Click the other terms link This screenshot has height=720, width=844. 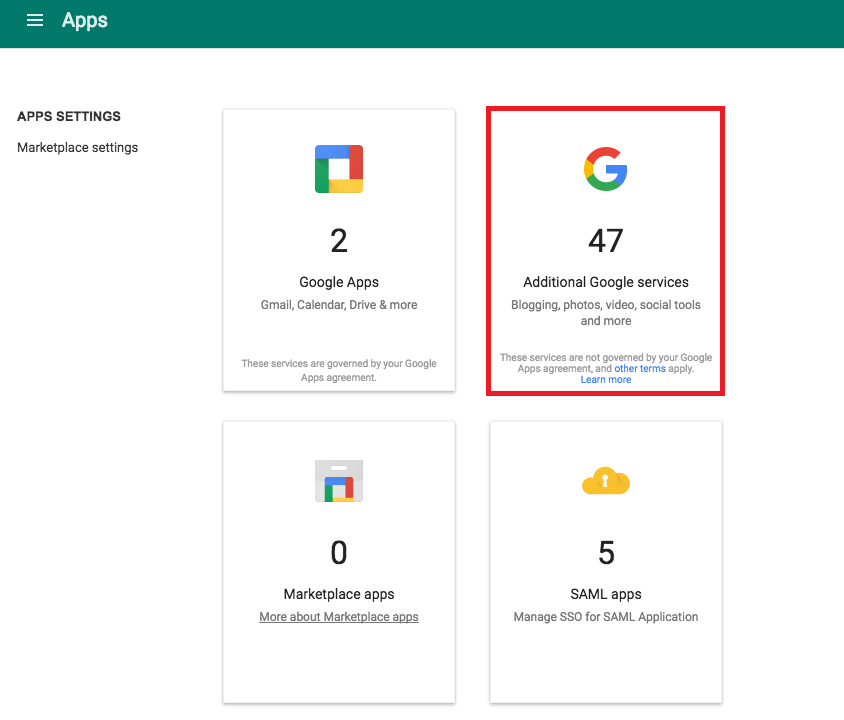pyautogui.click(x=639, y=368)
